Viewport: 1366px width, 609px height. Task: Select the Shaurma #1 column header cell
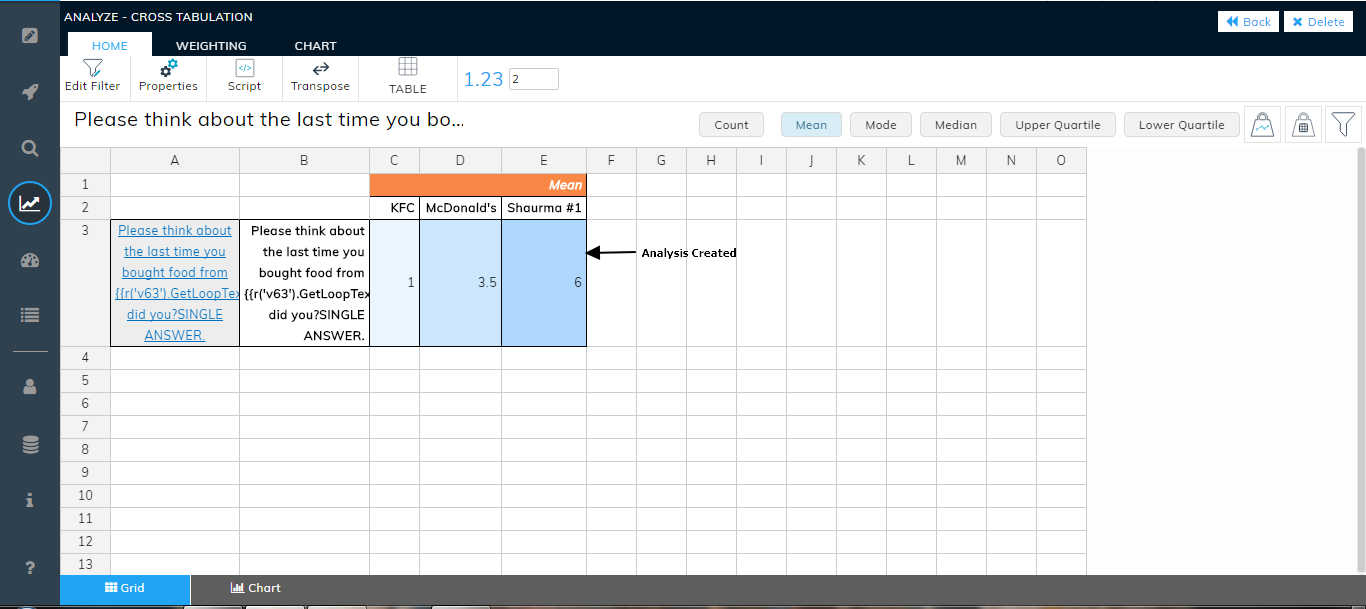544,208
